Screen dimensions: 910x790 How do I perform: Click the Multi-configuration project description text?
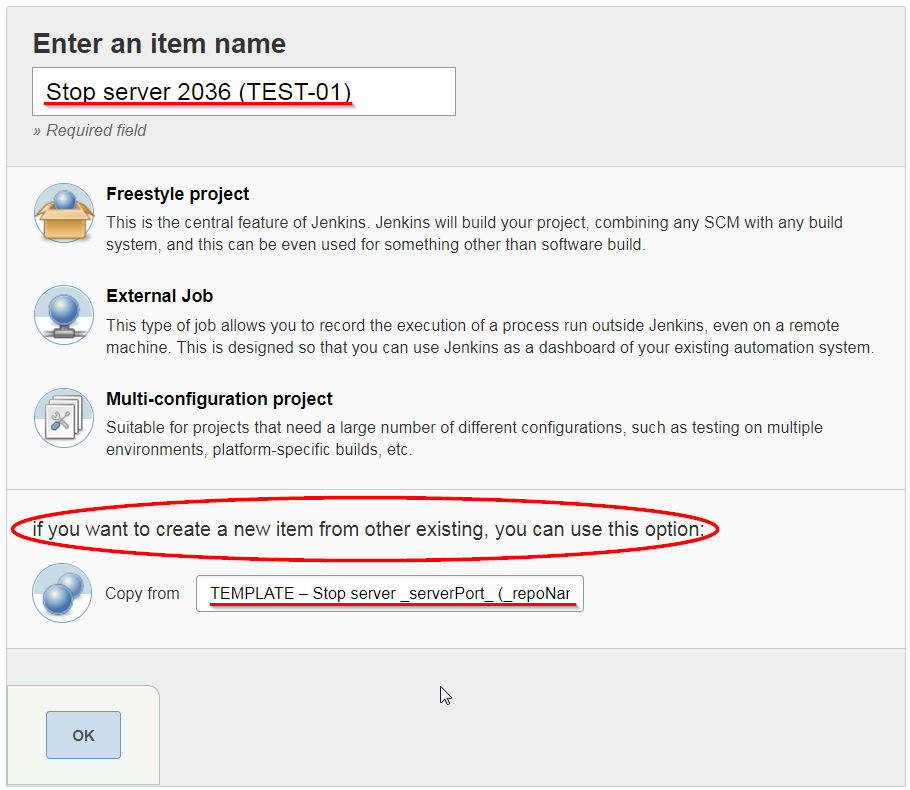464,439
